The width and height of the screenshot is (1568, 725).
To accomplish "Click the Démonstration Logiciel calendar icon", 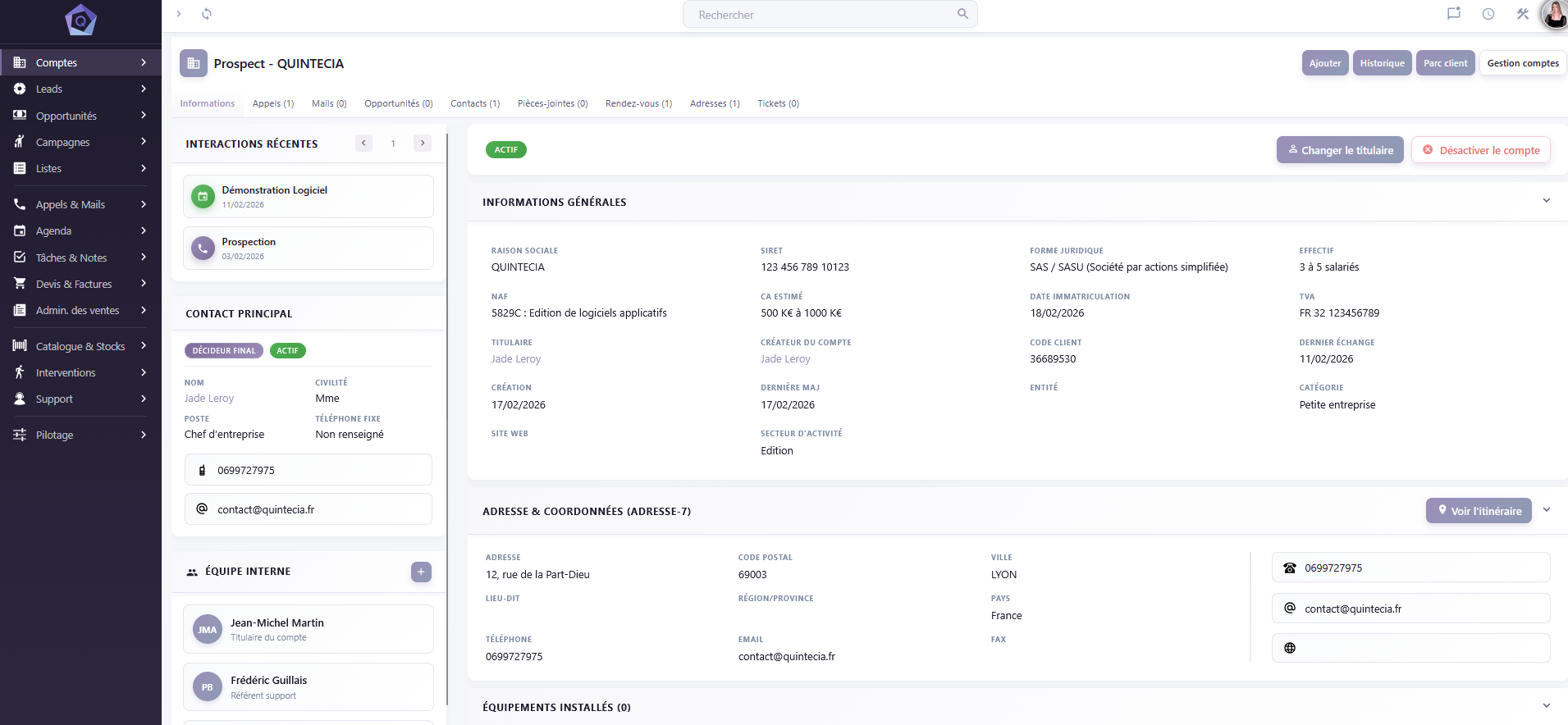I will [203, 197].
